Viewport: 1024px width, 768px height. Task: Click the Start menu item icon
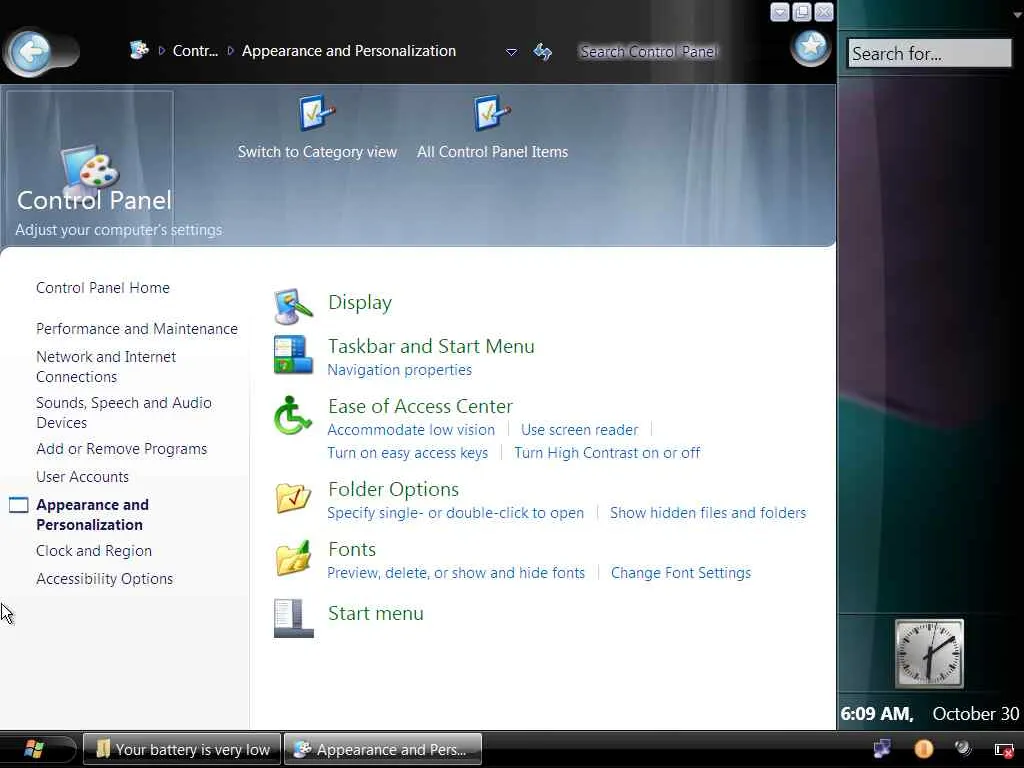click(x=293, y=618)
